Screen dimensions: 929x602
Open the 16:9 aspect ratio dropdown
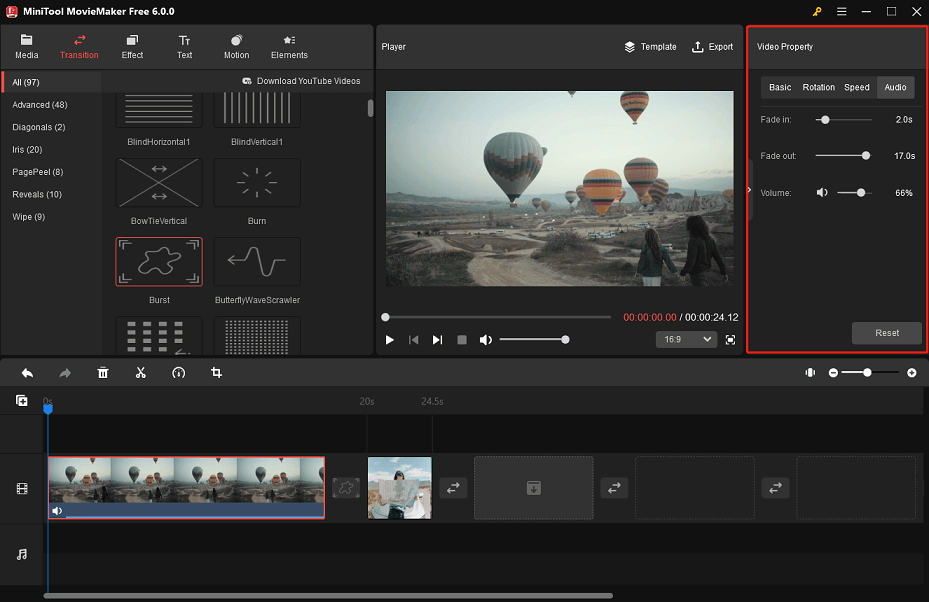[x=685, y=339]
